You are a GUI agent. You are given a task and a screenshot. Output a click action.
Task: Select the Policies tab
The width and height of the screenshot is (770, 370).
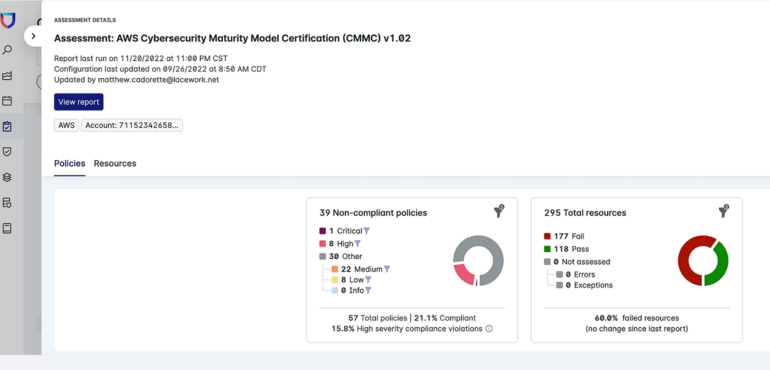[70, 164]
